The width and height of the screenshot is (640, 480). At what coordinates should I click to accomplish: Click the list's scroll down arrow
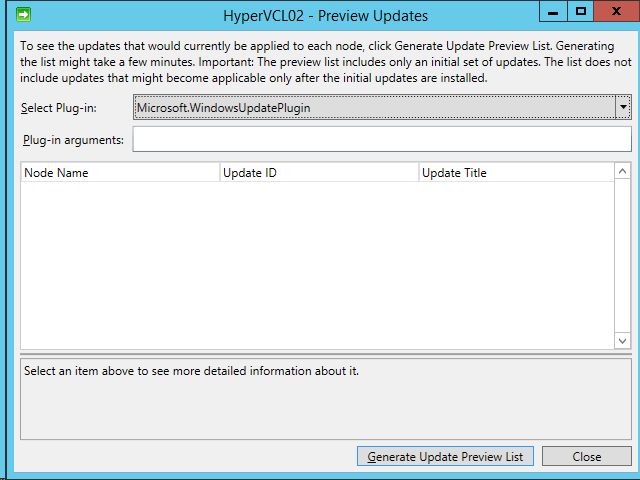point(623,341)
